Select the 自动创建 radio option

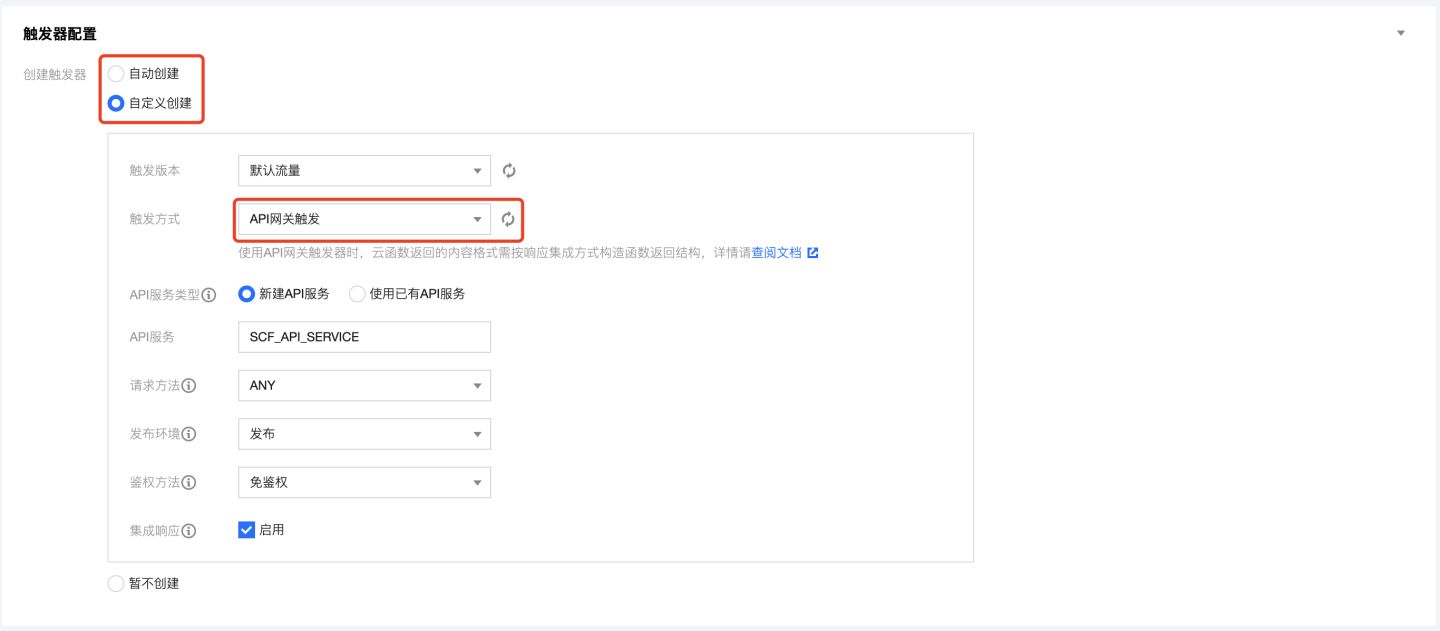[x=116, y=73]
